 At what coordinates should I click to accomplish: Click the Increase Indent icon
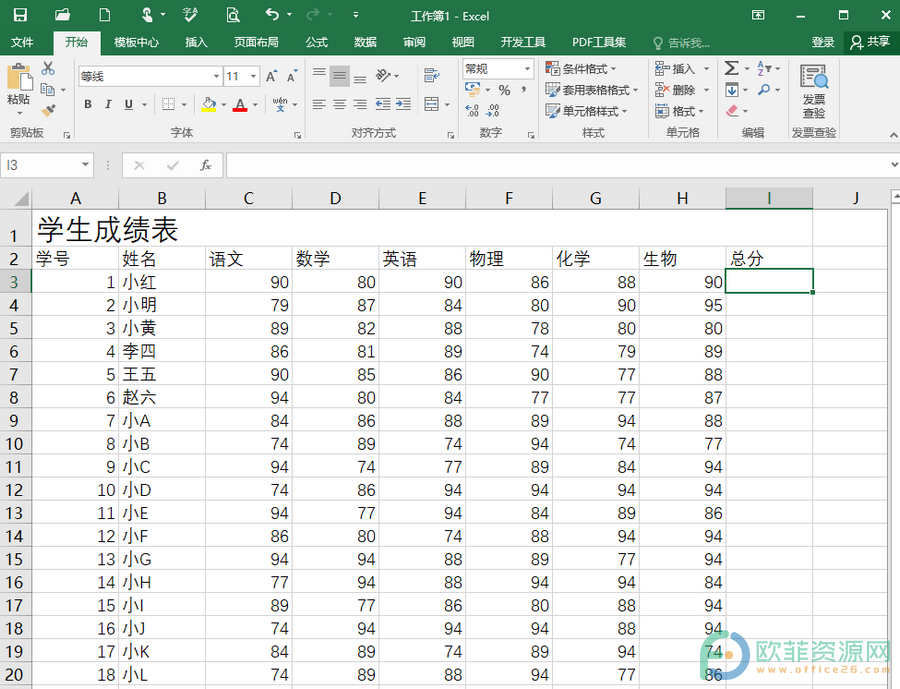404,104
